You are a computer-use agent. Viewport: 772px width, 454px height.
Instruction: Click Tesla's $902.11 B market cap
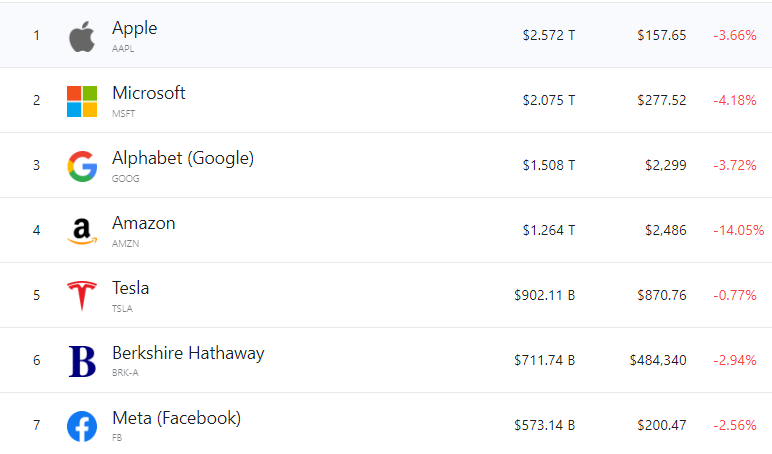point(544,296)
